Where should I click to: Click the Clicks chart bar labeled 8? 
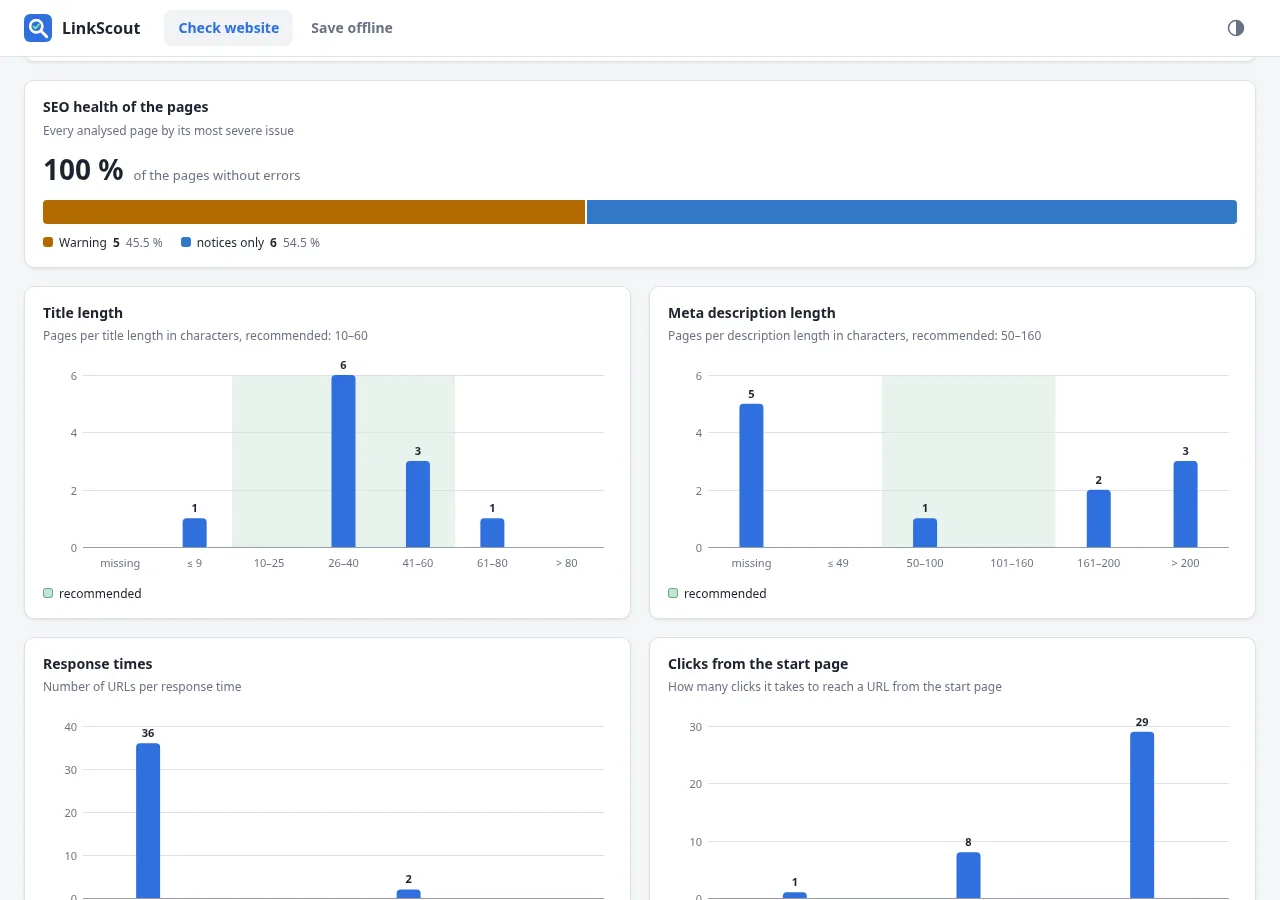click(968, 875)
